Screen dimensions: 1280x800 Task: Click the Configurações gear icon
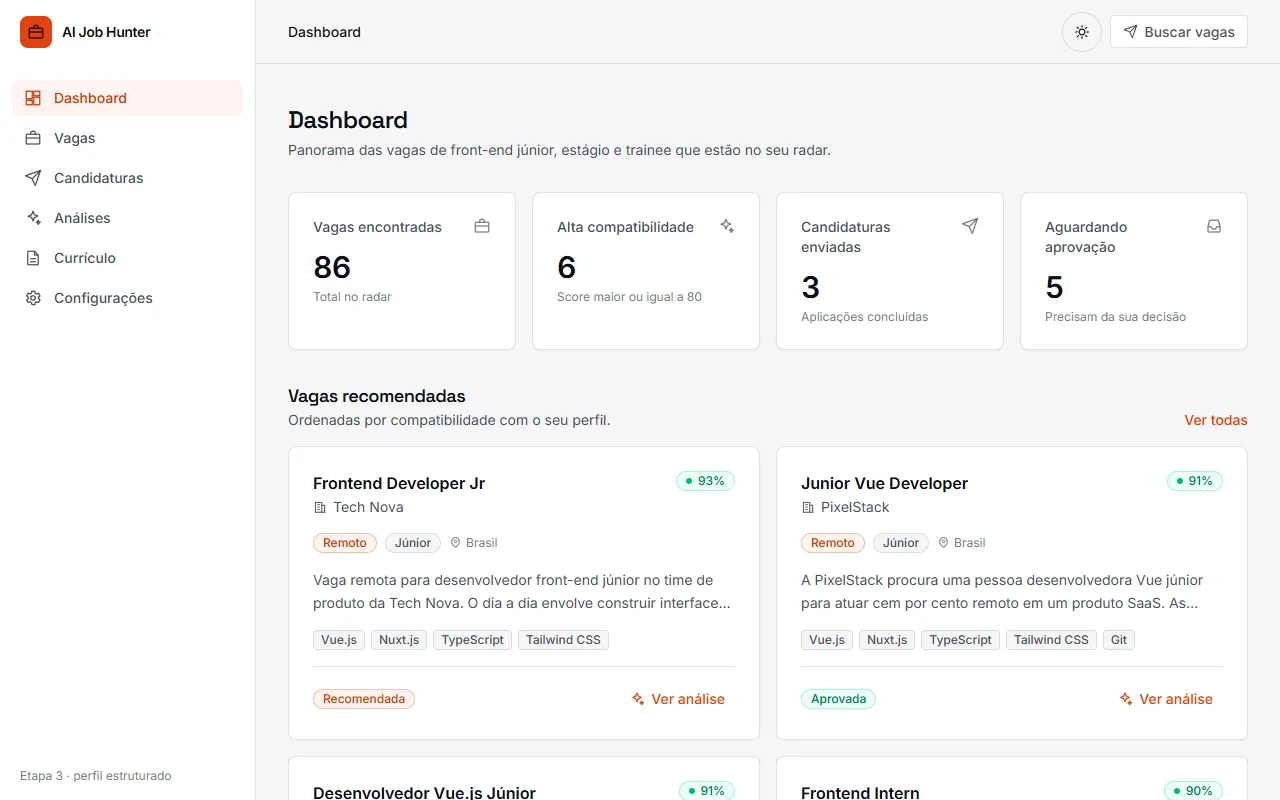[x=33, y=298]
